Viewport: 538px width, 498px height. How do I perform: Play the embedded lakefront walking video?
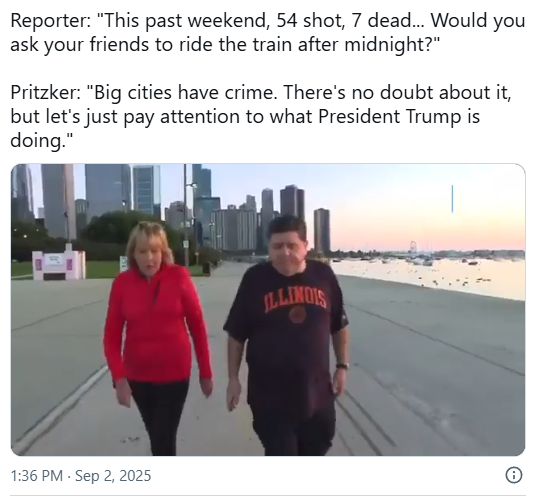click(268, 310)
